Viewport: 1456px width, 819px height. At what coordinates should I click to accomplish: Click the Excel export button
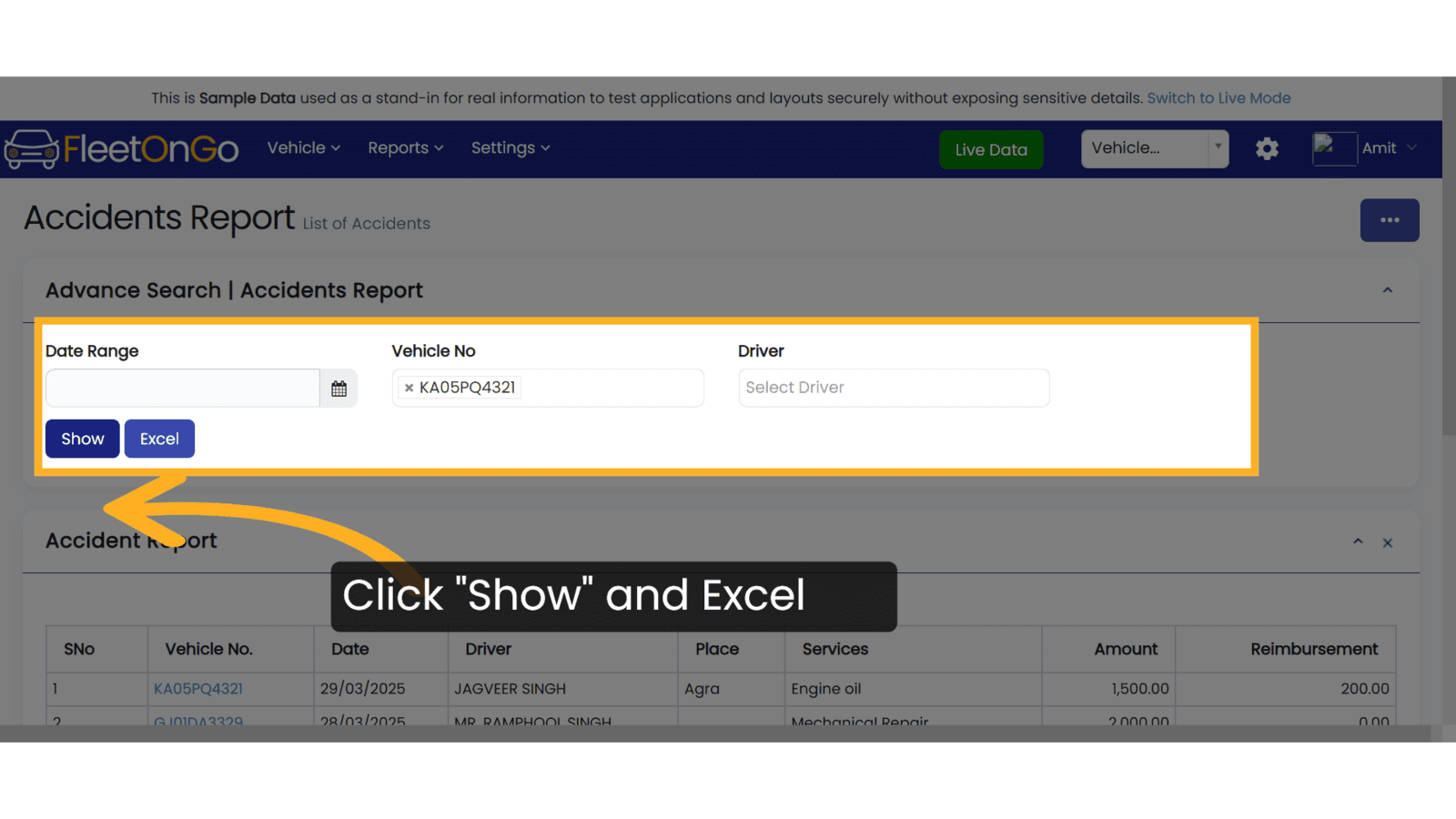click(159, 439)
